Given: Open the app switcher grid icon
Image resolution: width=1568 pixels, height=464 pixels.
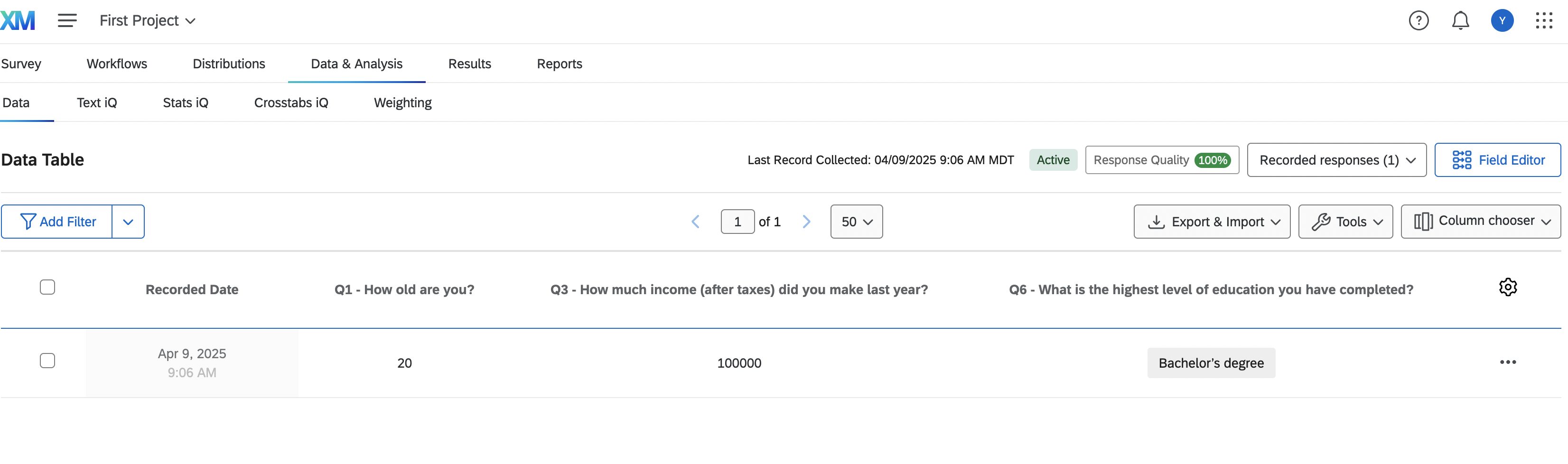Looking at the screenshot, I should pyautogui.click(x=1544, y=21).
